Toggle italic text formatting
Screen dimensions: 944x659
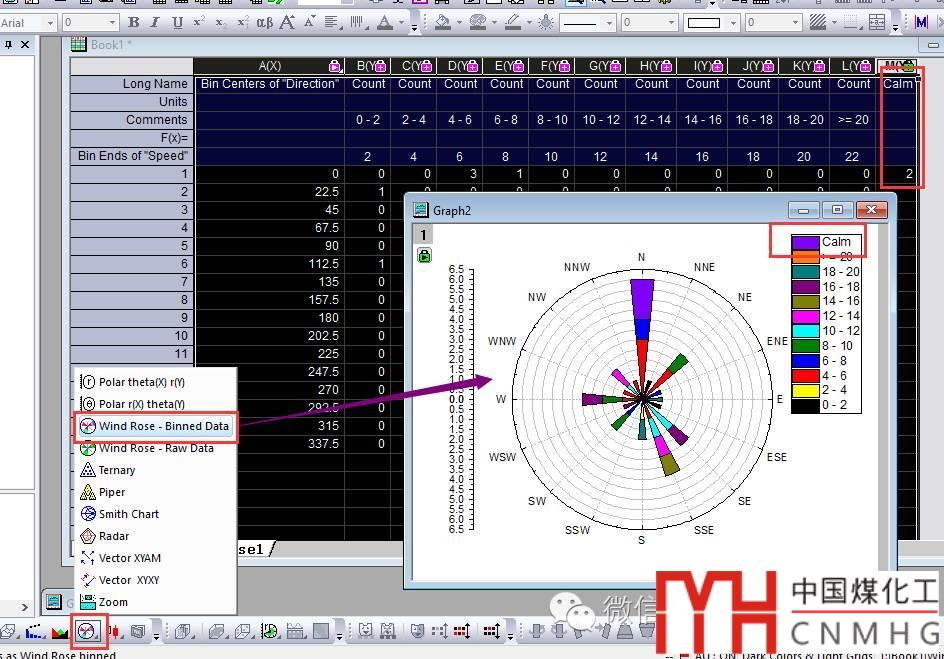tap(155, 23)
